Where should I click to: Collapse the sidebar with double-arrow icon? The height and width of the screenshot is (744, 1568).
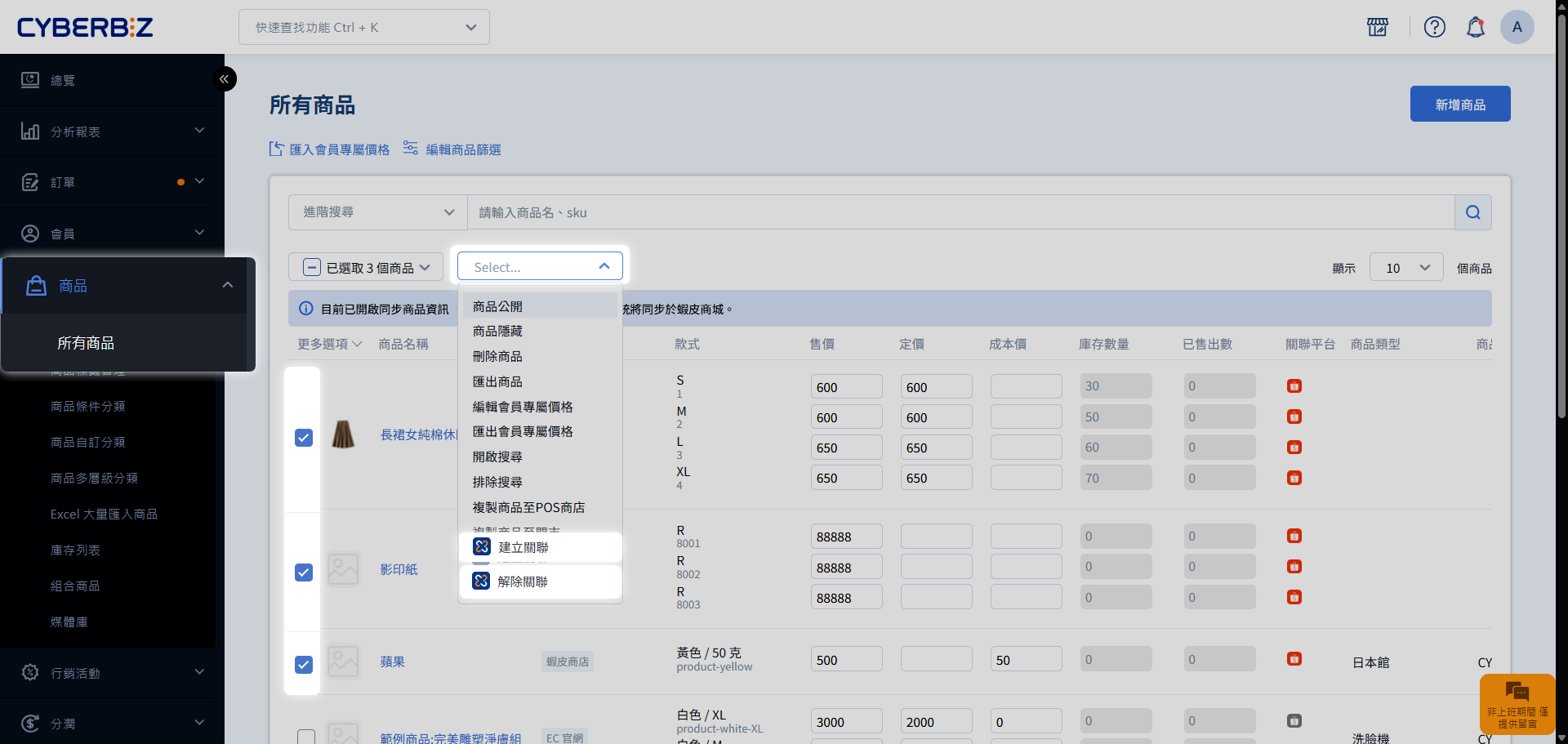point(224,79)
